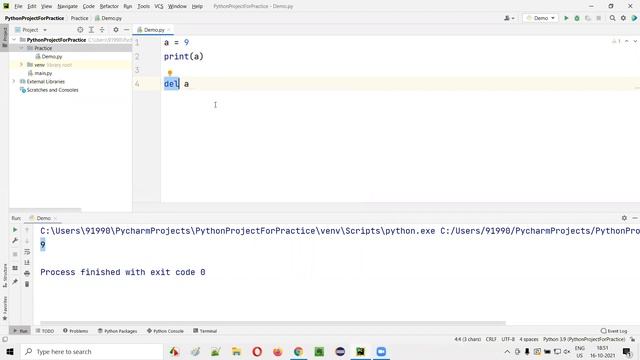The width and height of the screenshot is (640, 360).
Task: Open the TODO tool window
Action: (45, 331)
